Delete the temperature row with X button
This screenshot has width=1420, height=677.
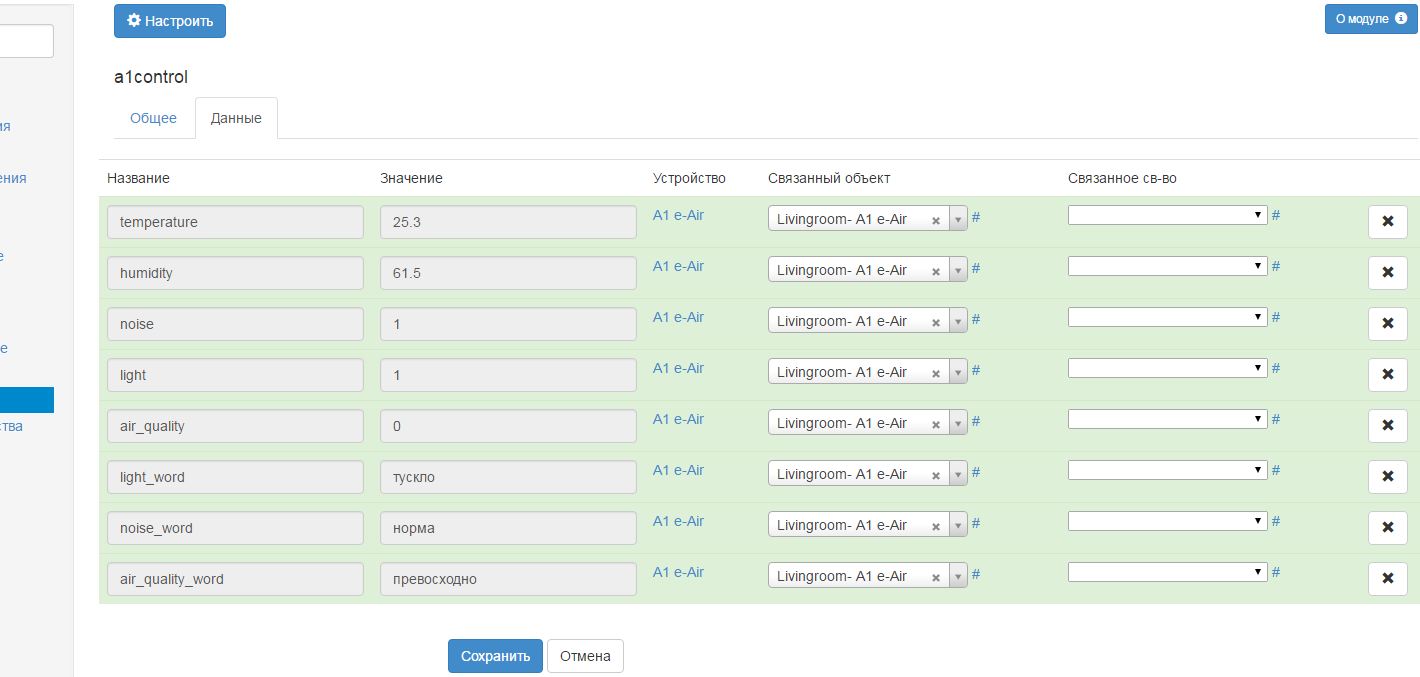[x=1387, y=222]
